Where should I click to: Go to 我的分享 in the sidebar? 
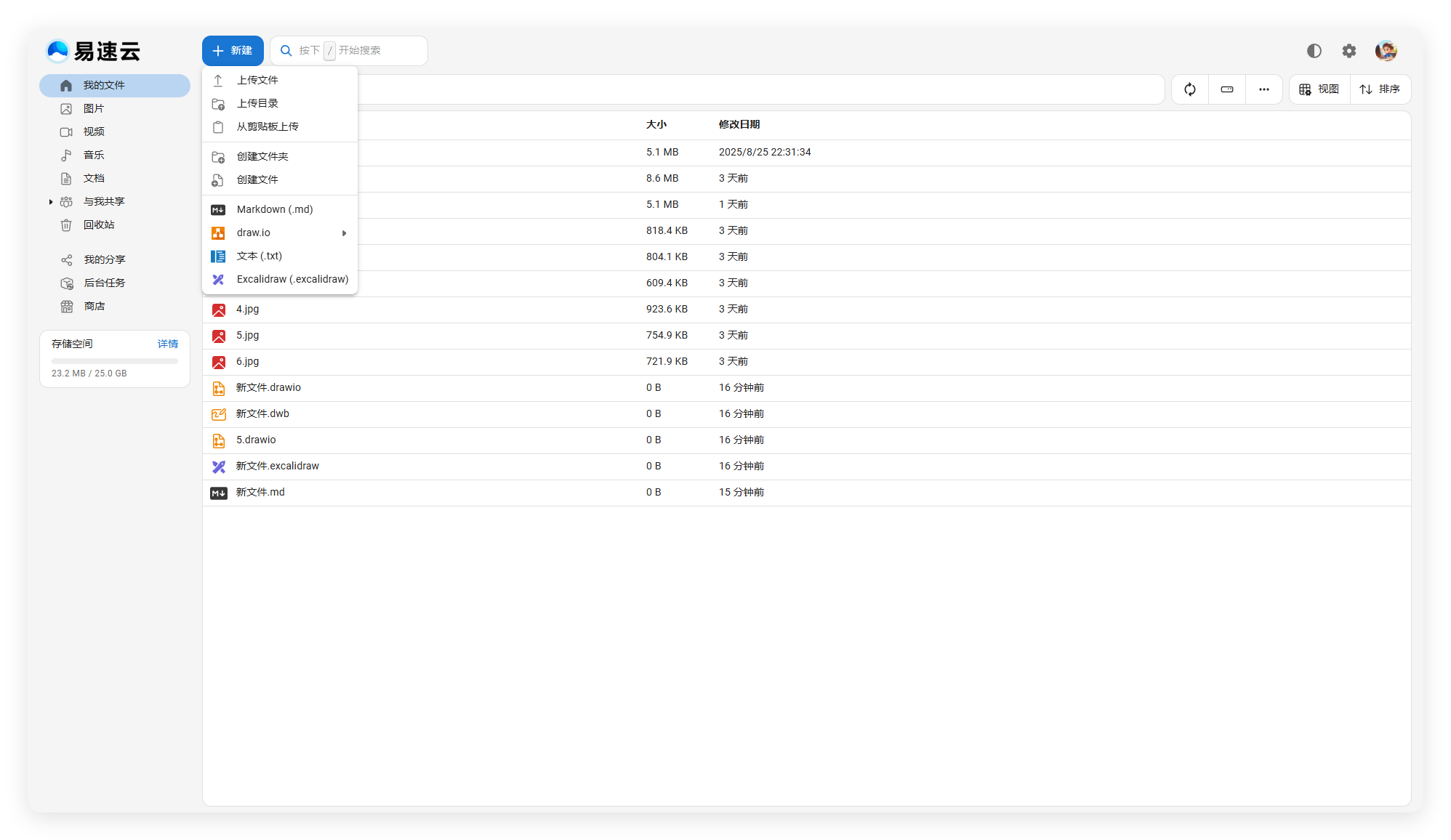pos(104,259)
